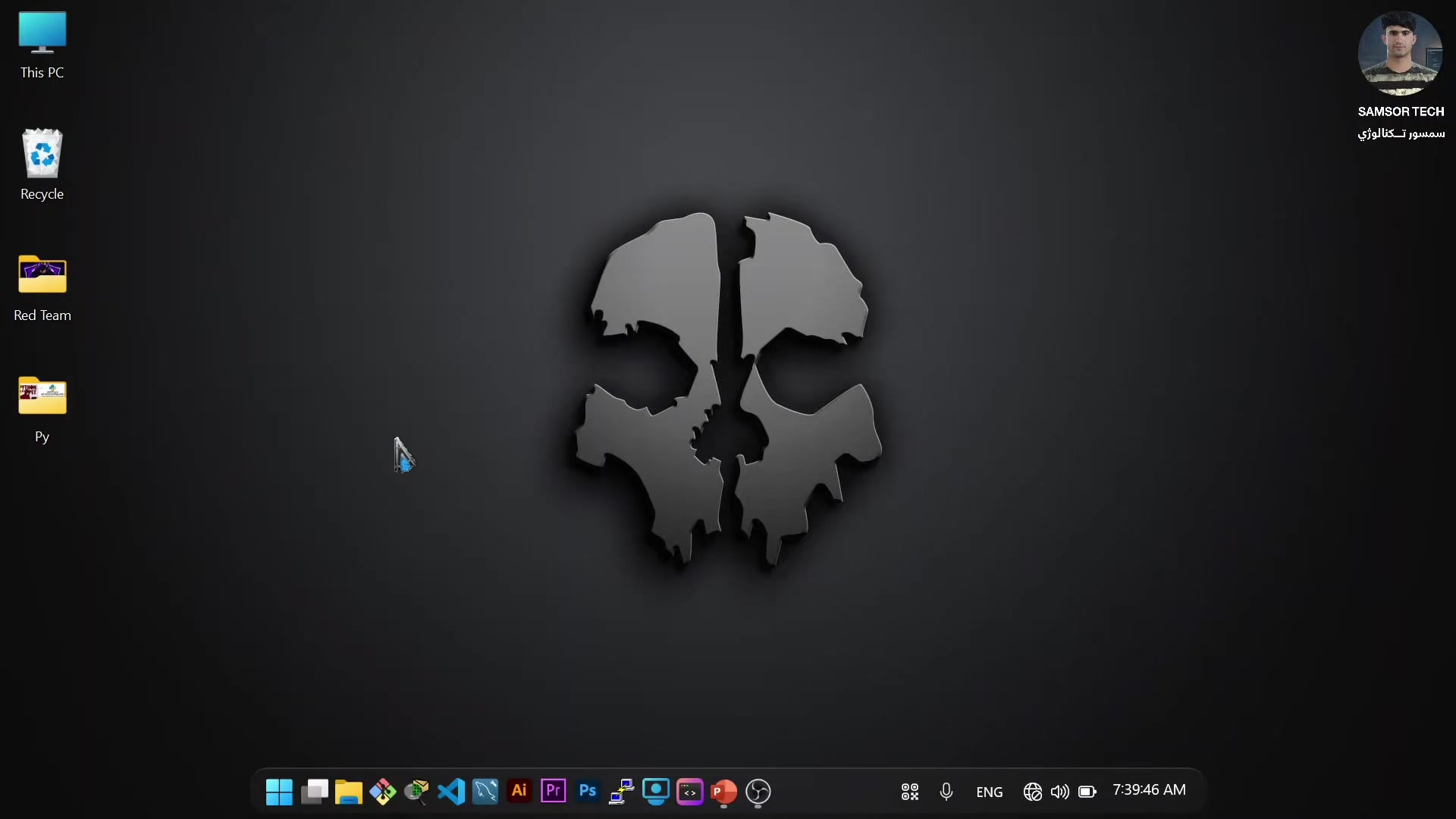
Task: Select the Py folder on desktop
Action: pyautogui.click(x=42, y=409)
